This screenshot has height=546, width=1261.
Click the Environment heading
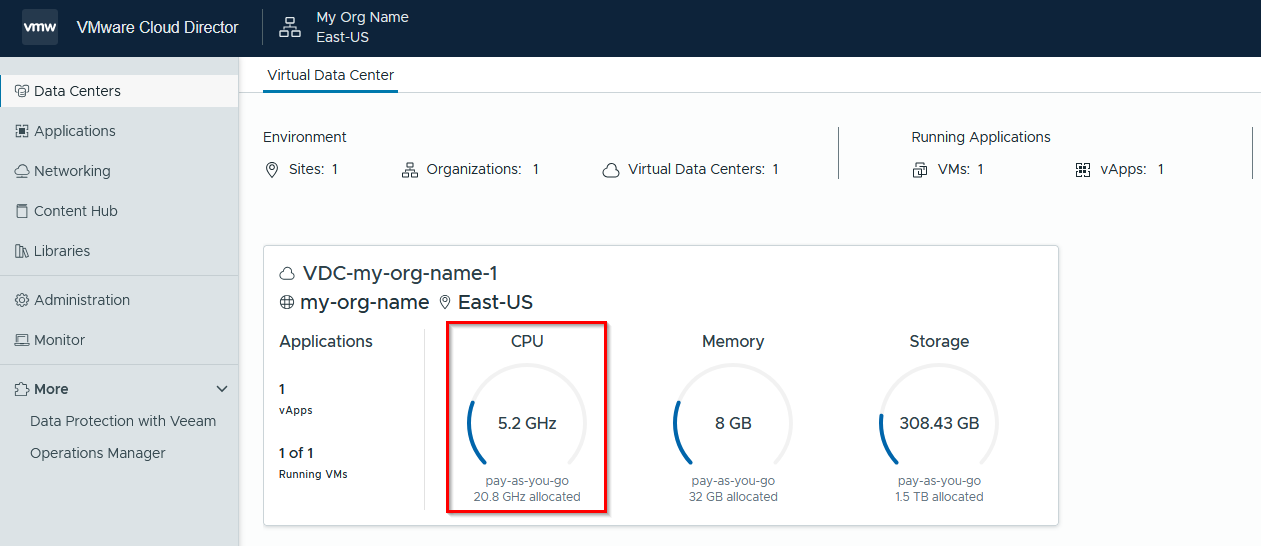305,137
